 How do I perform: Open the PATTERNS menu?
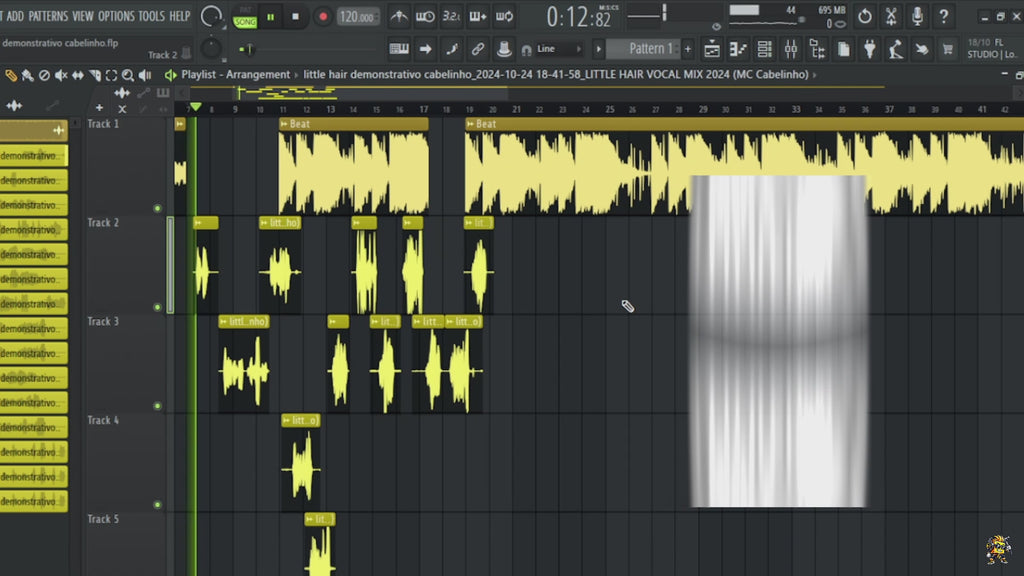[48, 16]
